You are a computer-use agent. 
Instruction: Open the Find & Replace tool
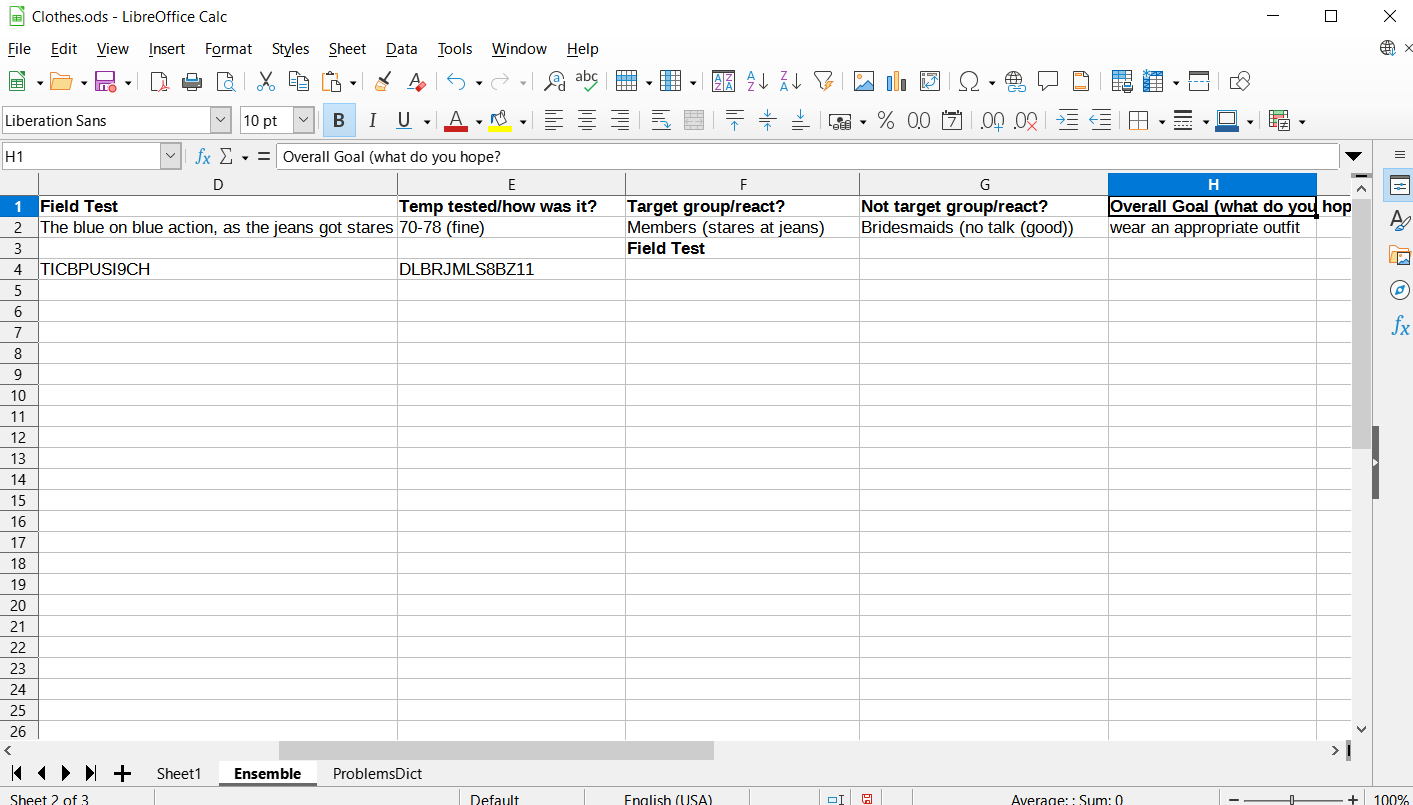click(x=554, y=82)
